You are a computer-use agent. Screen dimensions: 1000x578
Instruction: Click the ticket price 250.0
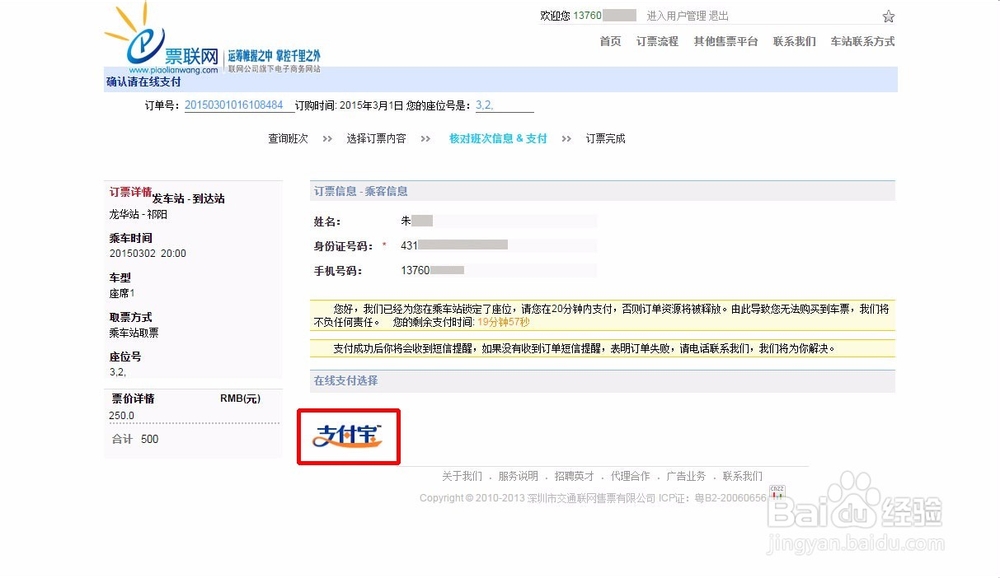[122, 416]
